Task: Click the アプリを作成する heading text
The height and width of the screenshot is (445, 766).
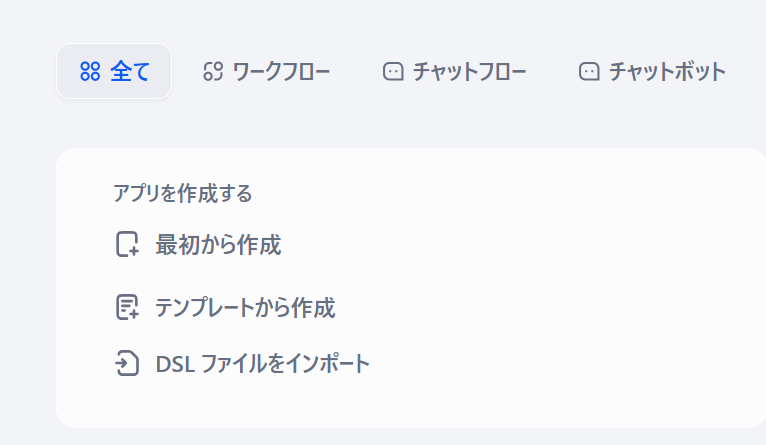Action: [x=182, y=193]
